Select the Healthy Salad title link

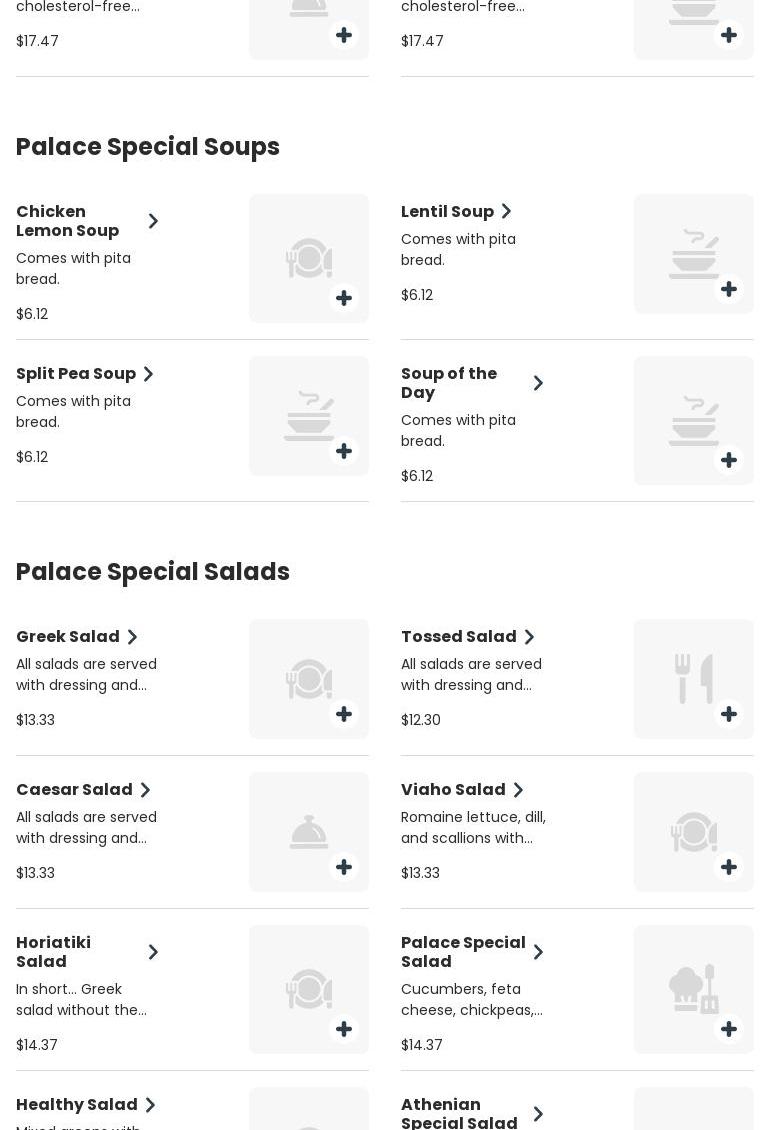point(77,1104)
